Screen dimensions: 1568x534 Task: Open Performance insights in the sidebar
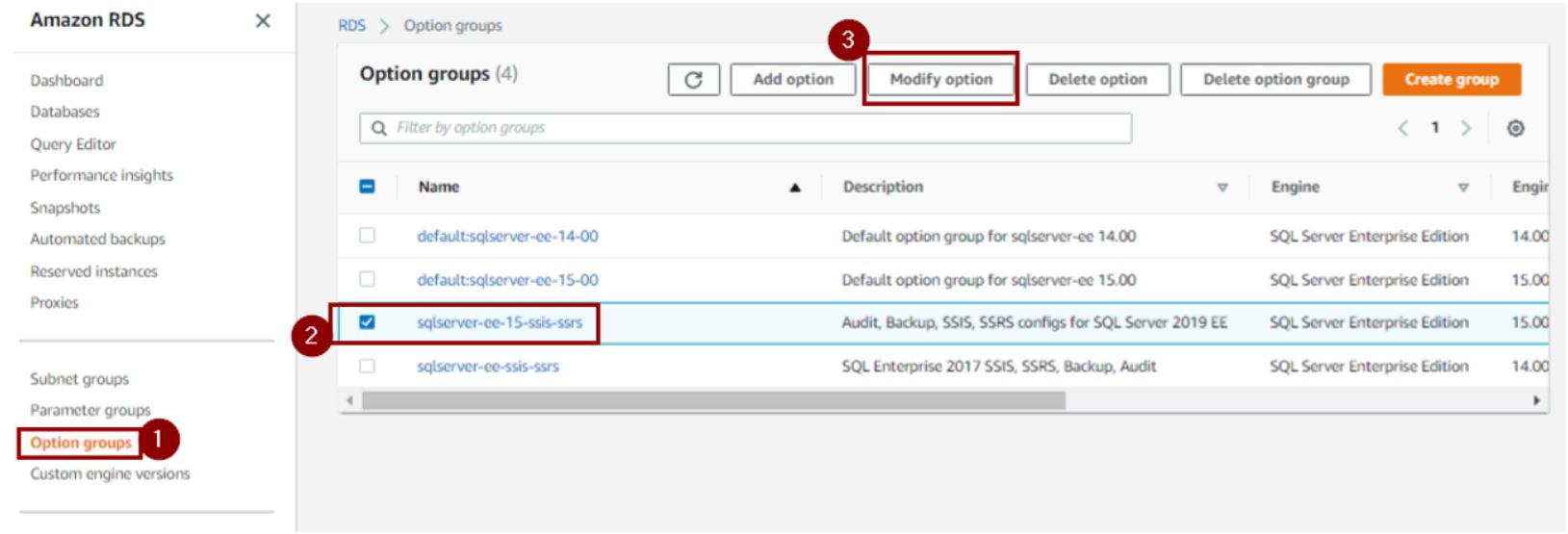pyautogui.click(x=102, y=175)
